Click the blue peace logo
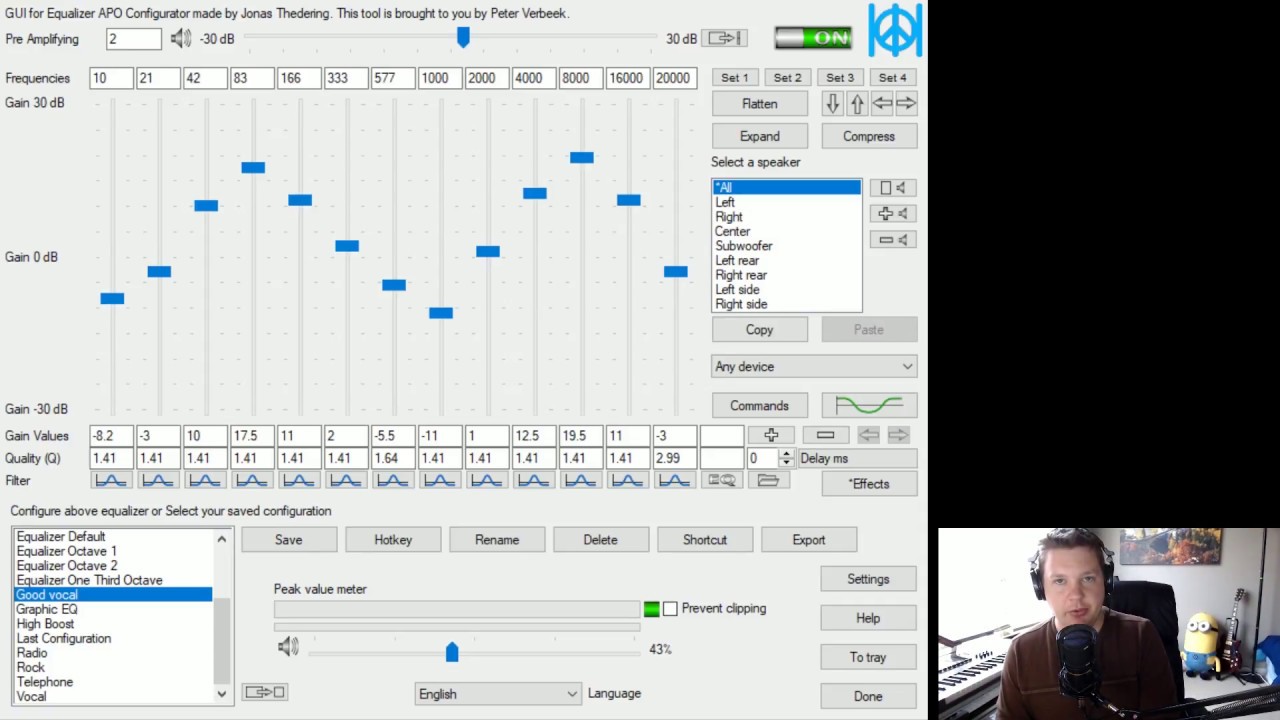This screenshot has width=1280, height=720. pyautogui.click(x=894, y=29)
